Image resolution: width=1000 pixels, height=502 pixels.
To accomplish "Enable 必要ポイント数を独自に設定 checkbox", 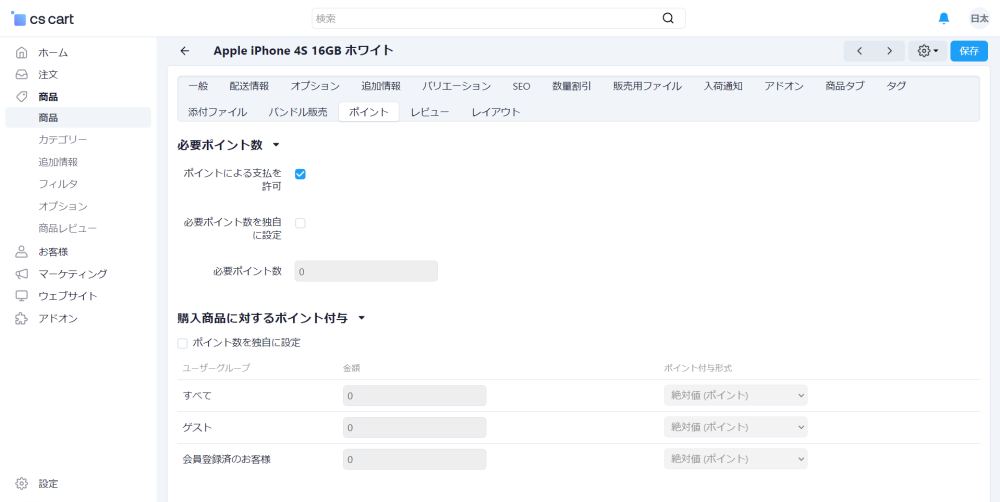I will (x=300, y=223).
